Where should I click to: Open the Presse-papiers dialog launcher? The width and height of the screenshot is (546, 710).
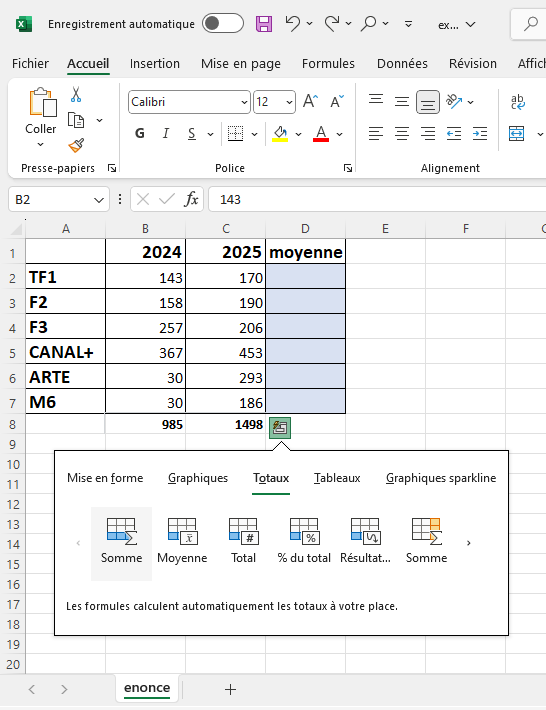pos(112,168)
